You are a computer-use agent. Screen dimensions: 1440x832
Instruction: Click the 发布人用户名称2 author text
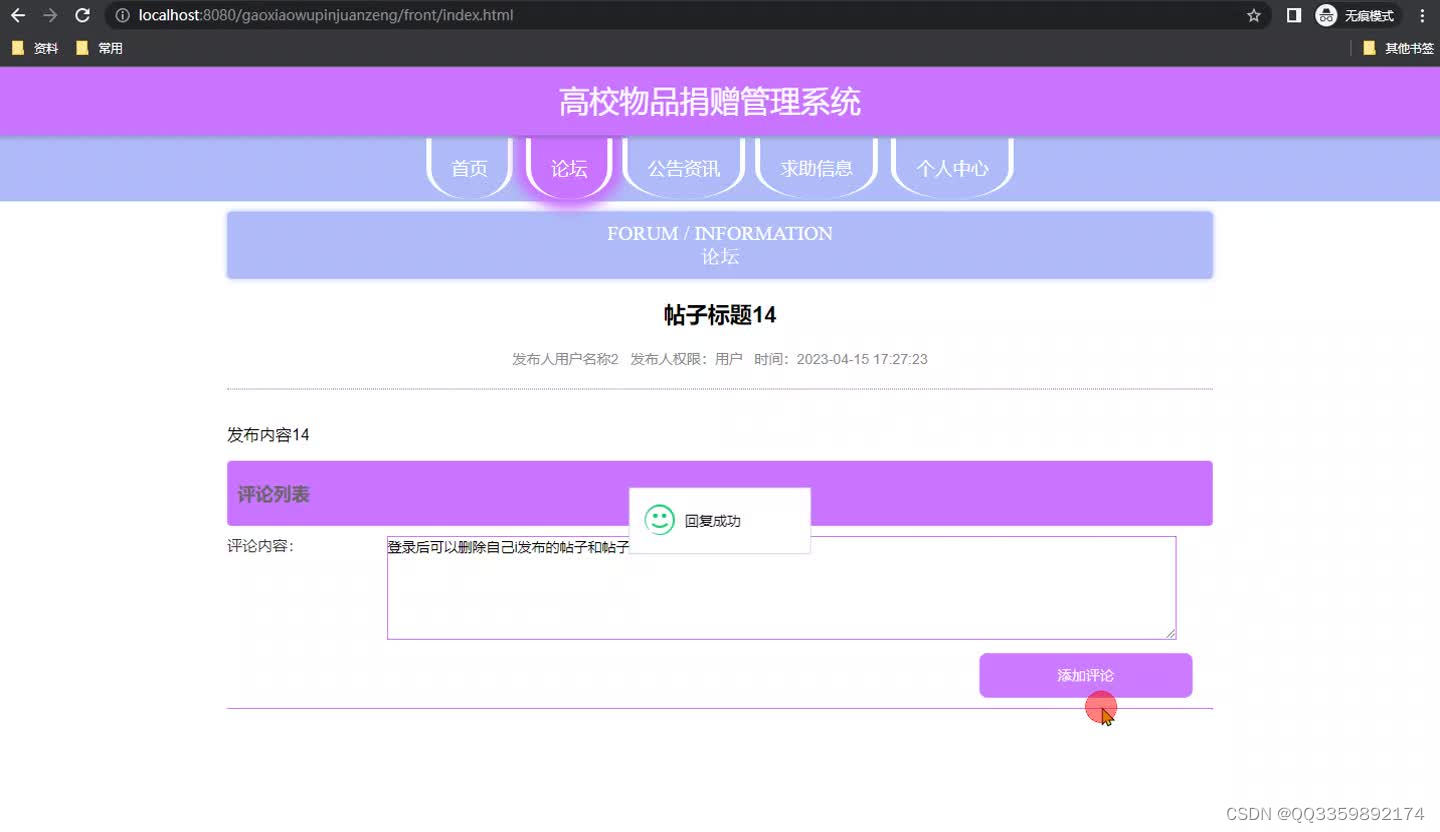tap(565, 359)
